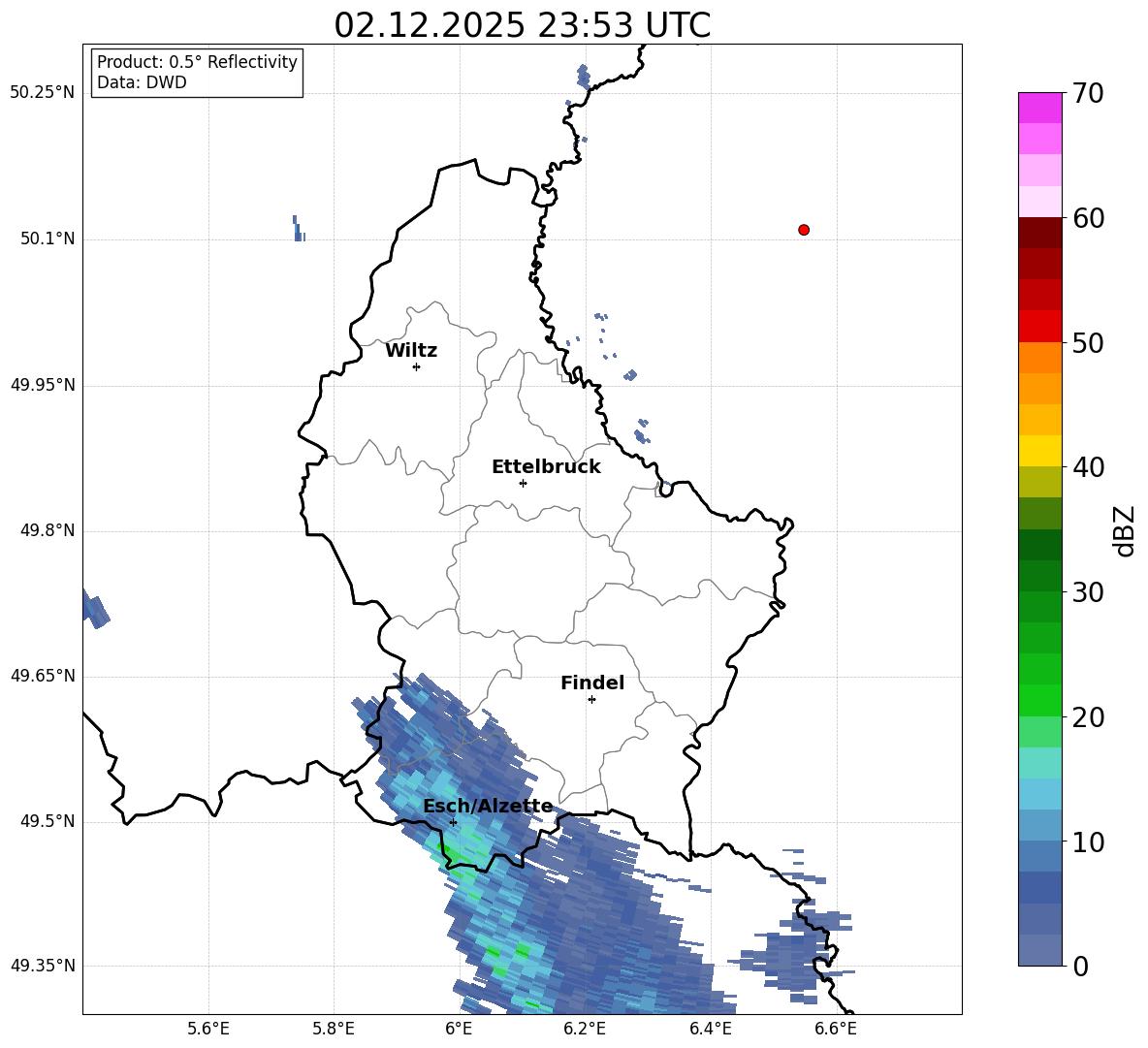
Task: Click the Data: DWD text
Action: coord(142,82)
